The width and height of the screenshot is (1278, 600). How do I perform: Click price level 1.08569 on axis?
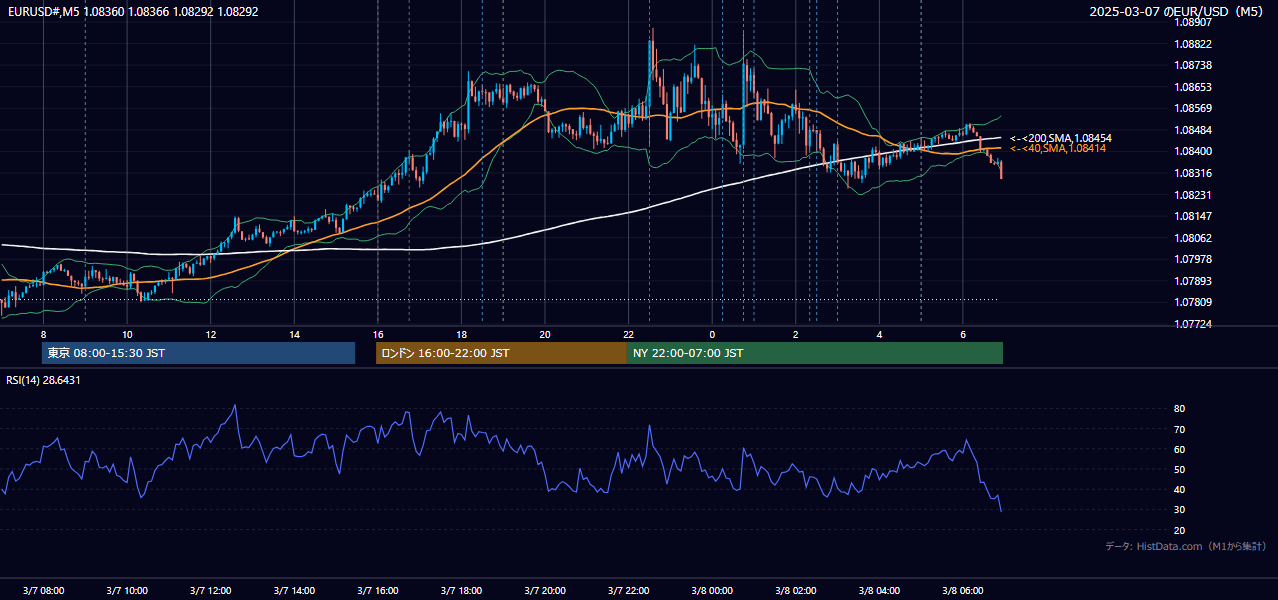coord(1194,108)
